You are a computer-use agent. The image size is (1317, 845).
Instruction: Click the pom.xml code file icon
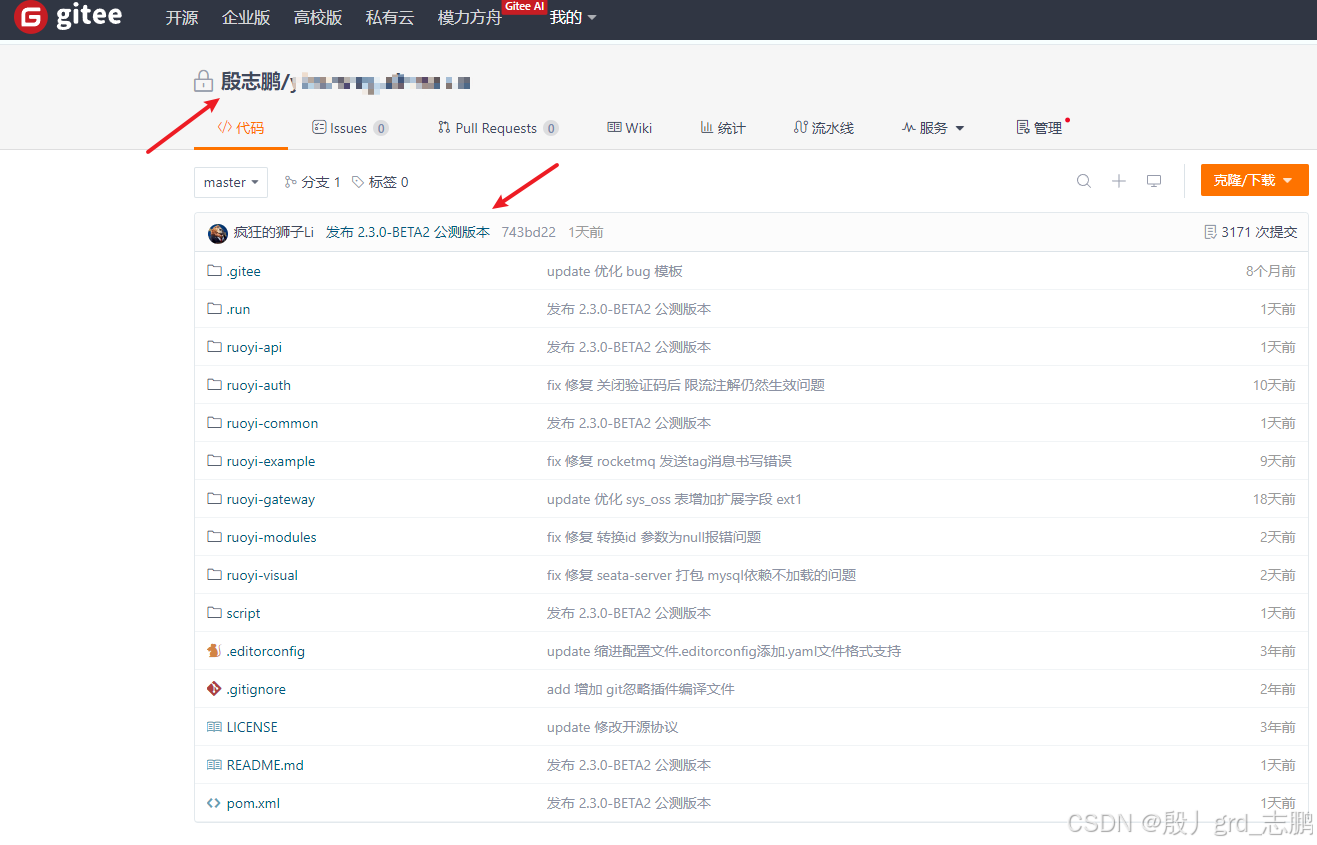coord(214,803)
